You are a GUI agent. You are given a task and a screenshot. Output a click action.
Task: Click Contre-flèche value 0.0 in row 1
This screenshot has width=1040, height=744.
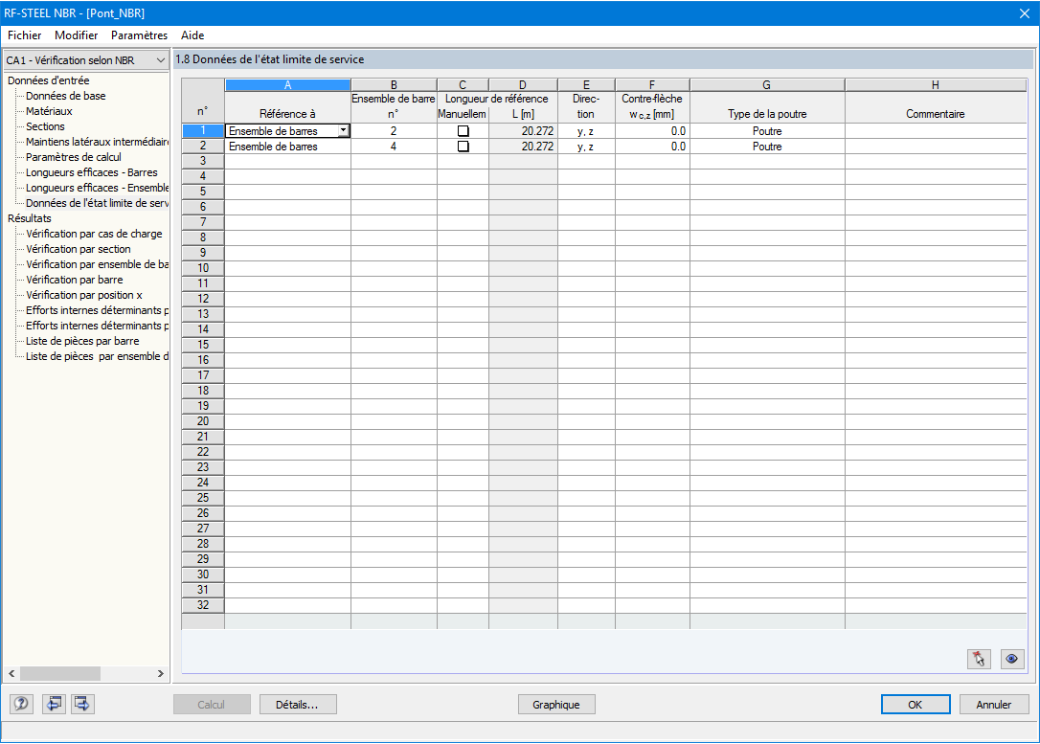pos(653,131)
